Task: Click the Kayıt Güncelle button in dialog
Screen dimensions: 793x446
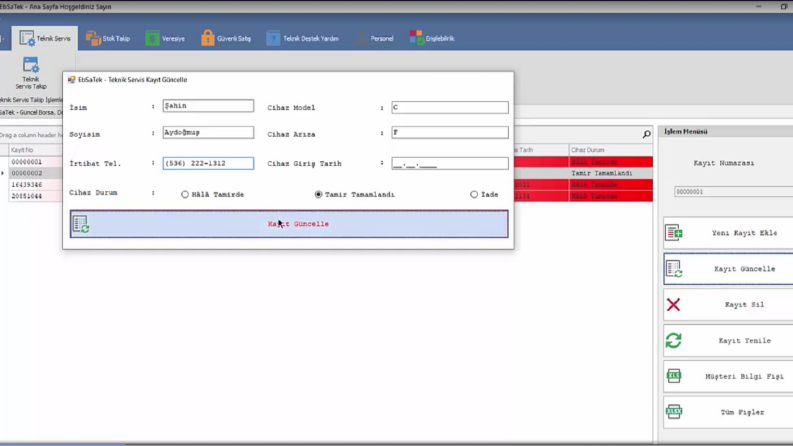Action: point(289,224)
